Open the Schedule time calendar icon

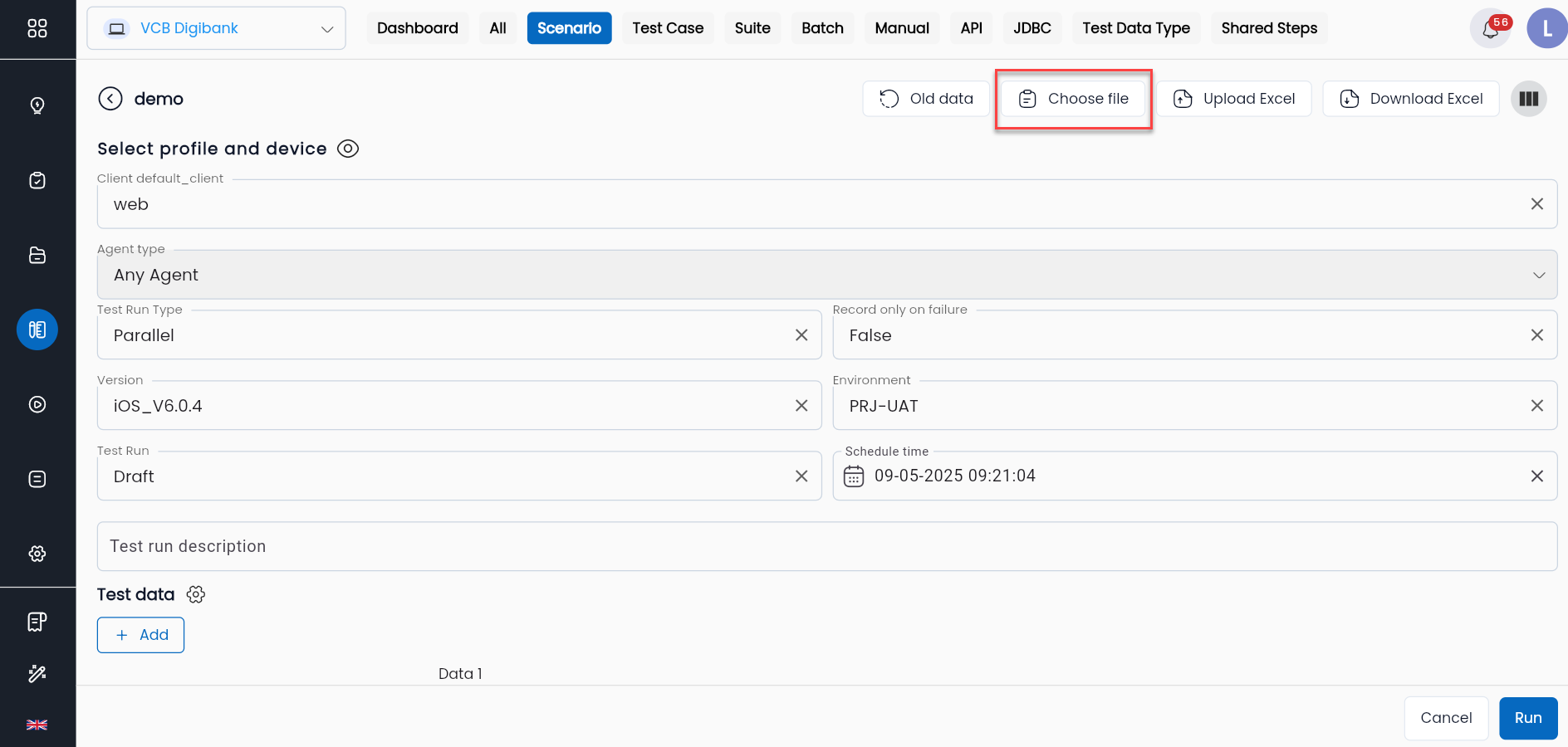pyautogui.click(x=854, y=476)
